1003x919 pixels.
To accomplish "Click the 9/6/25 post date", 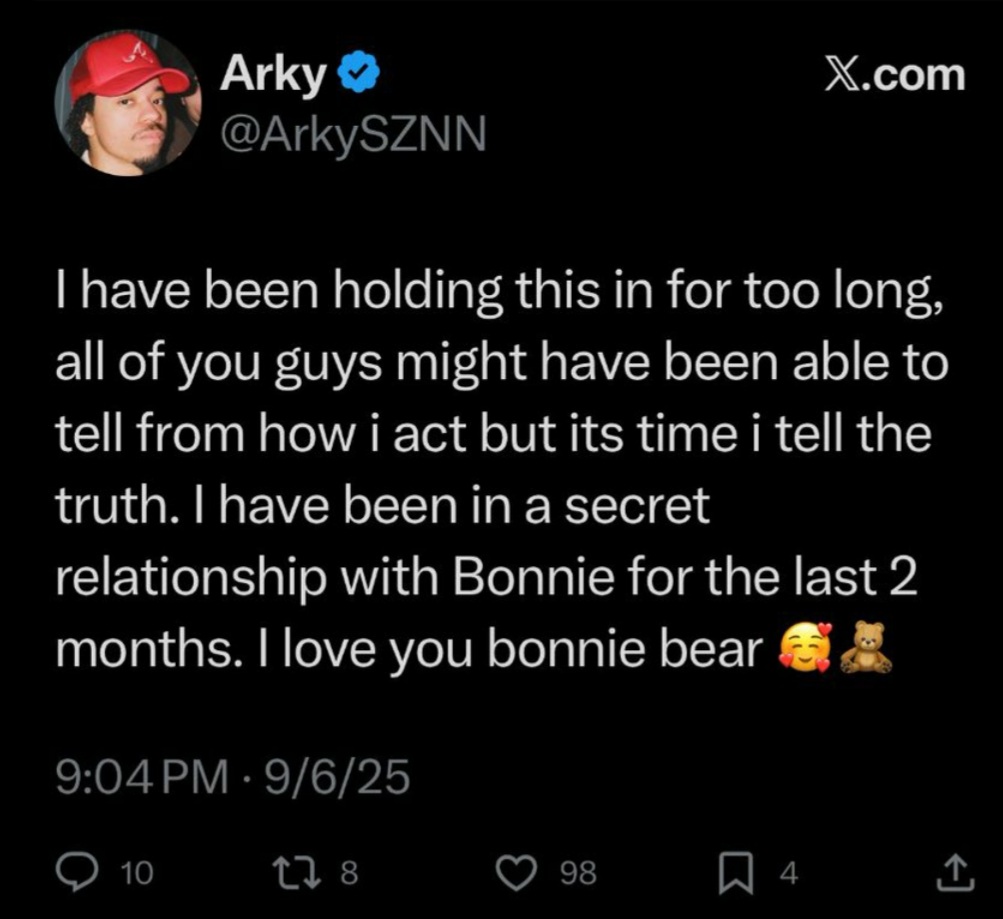I will [337, 777].
